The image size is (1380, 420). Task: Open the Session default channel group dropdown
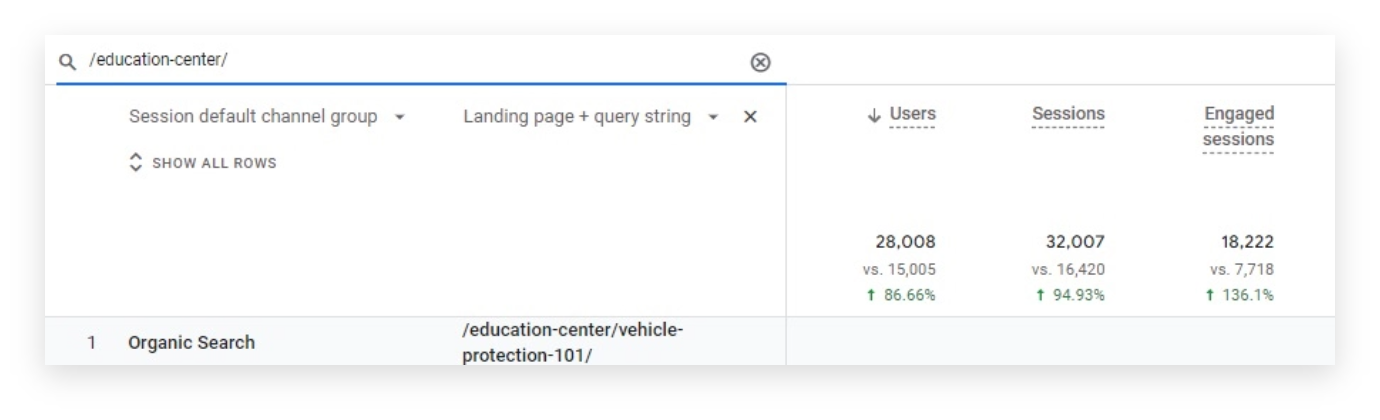coord(400,117)
